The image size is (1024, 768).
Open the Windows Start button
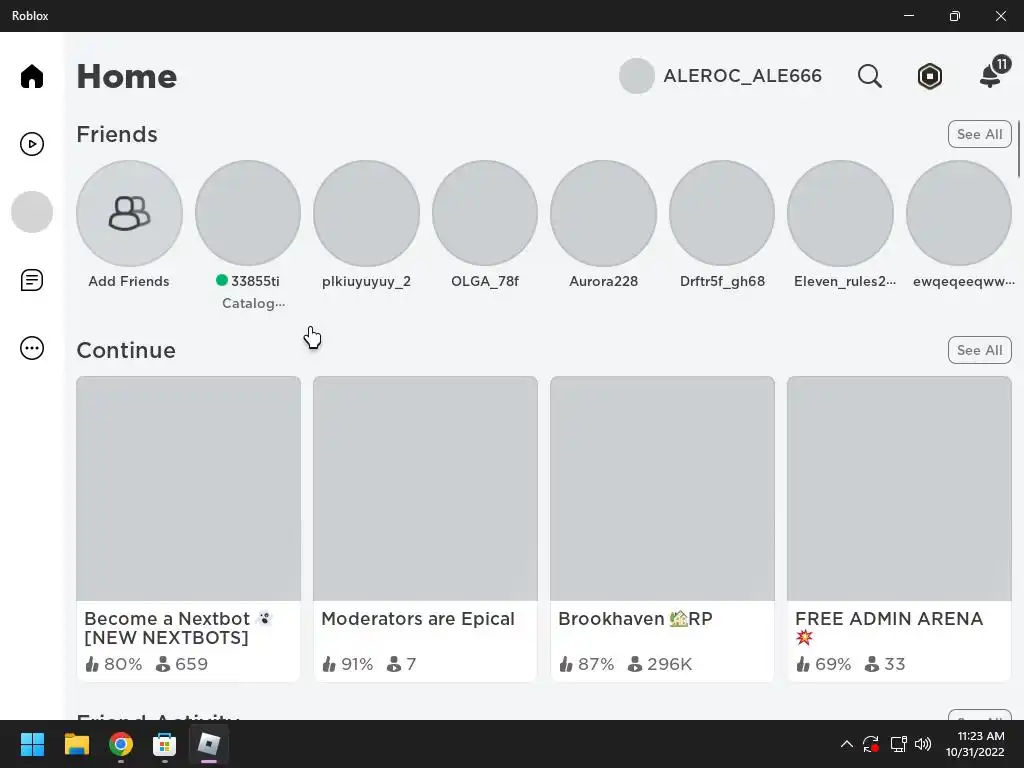[x=32, y=744]
